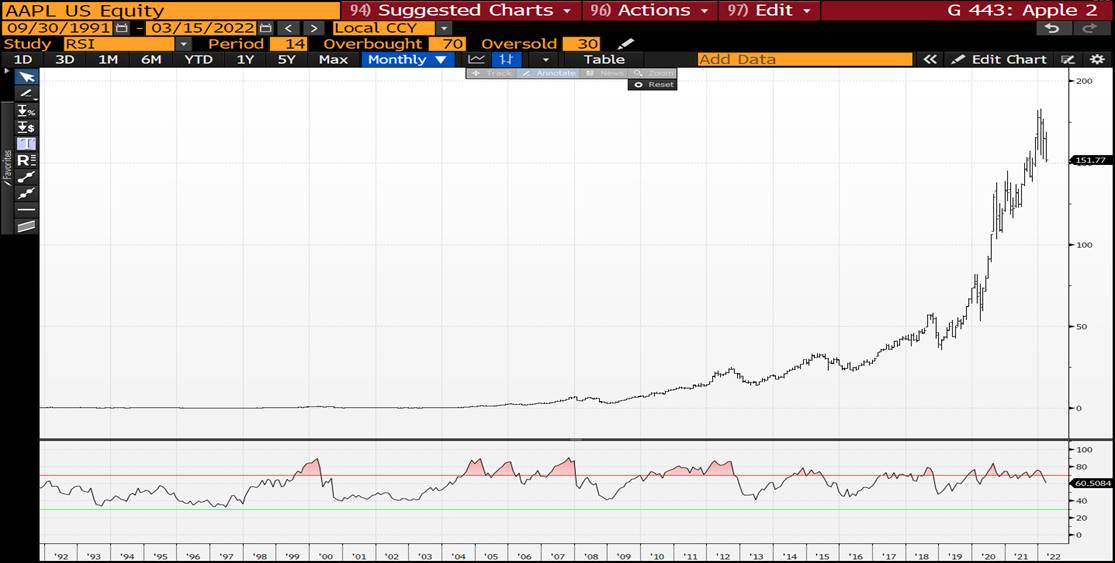The width and height of the screenshot is (1115, 563).
Task: Select the 1Y range
Action: (245, 60)
